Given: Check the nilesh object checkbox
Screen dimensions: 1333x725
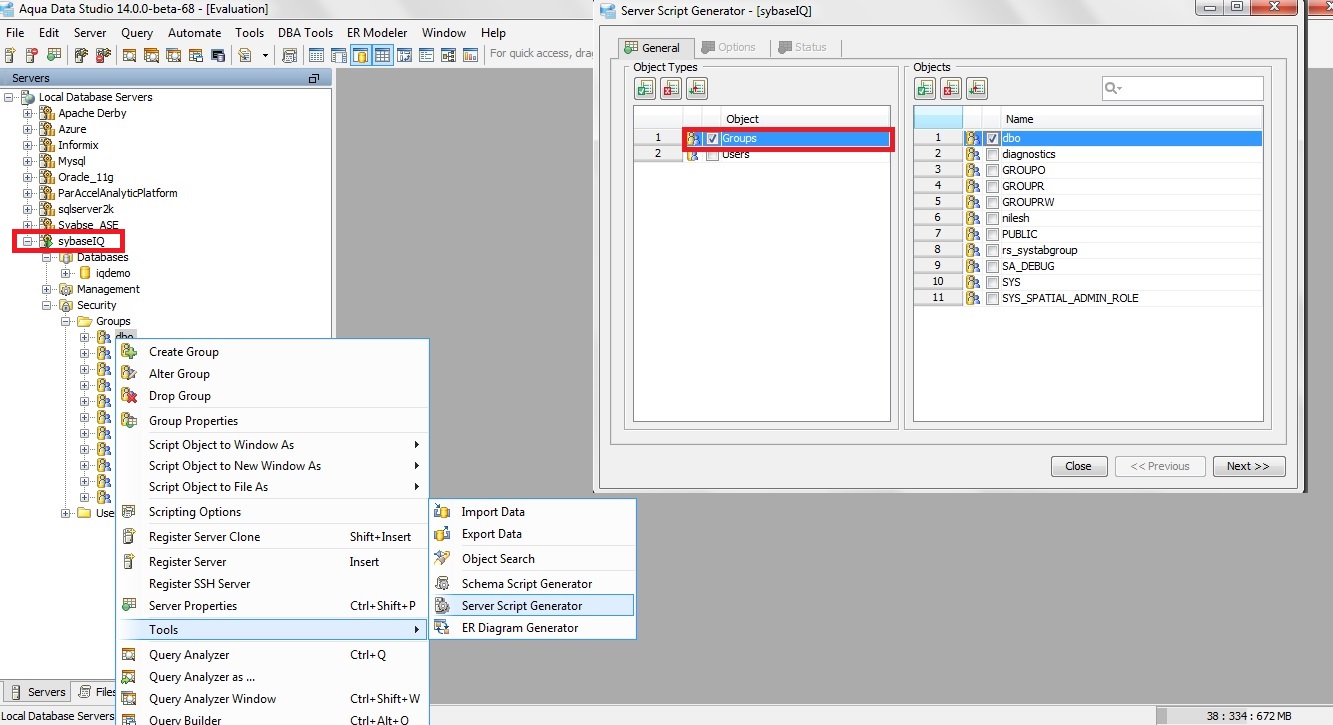Looking at the screenshot, I should click(992, 218).
